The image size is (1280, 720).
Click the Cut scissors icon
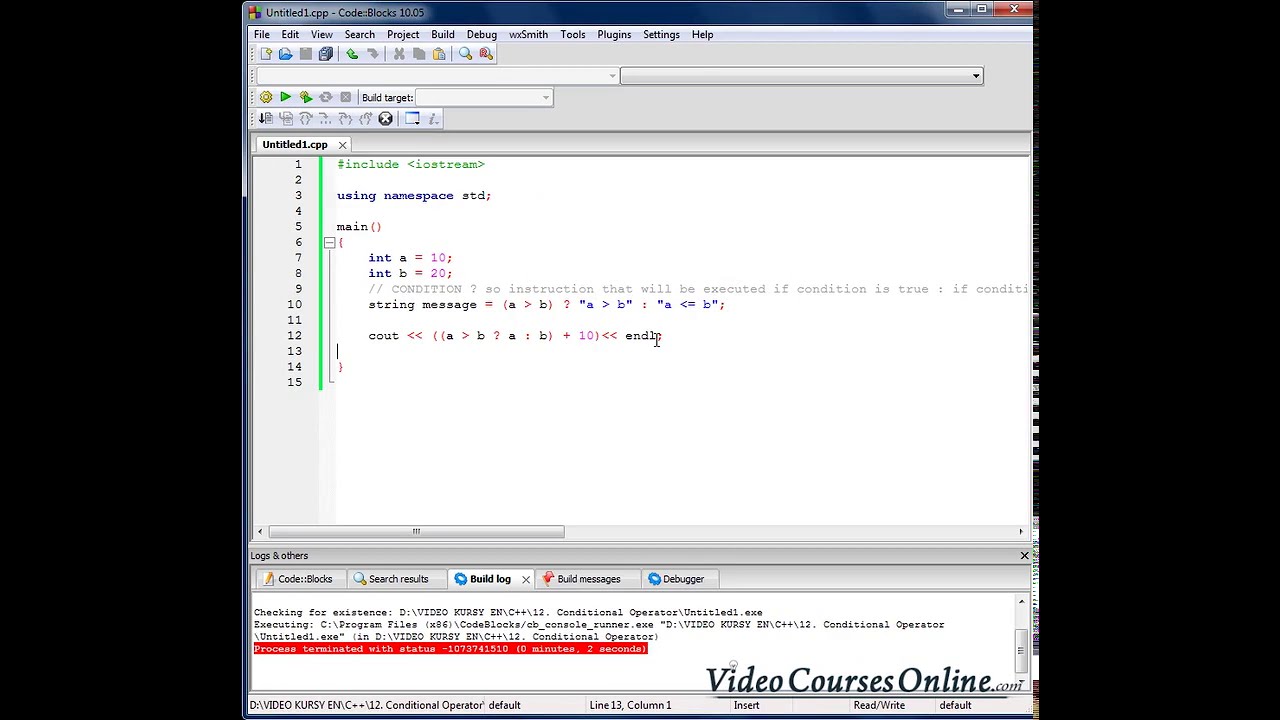[x=399, y=54]
